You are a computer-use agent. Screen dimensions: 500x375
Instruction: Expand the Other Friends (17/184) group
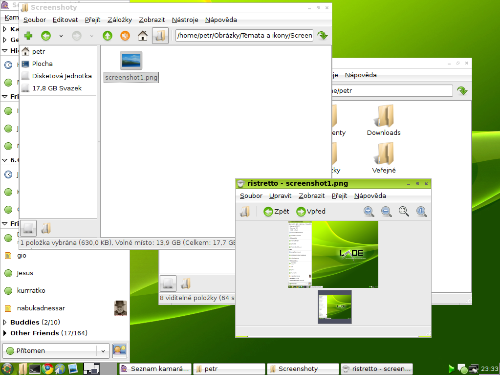click(5, 333)
